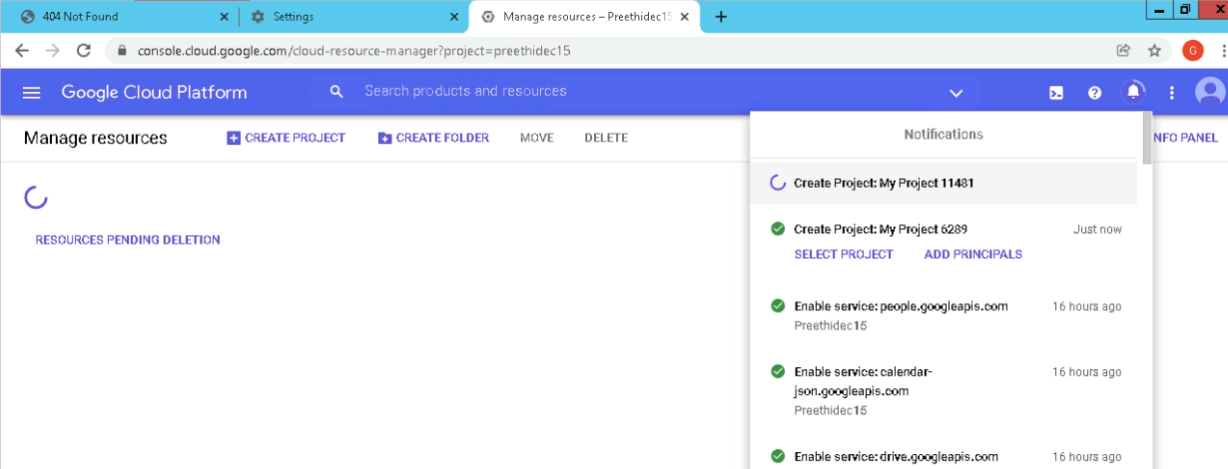Image resolution: width=1228 pixels, height=469 pixels.
Task: Expand the search bar dropdown chevron
Action: pos(956,93)
